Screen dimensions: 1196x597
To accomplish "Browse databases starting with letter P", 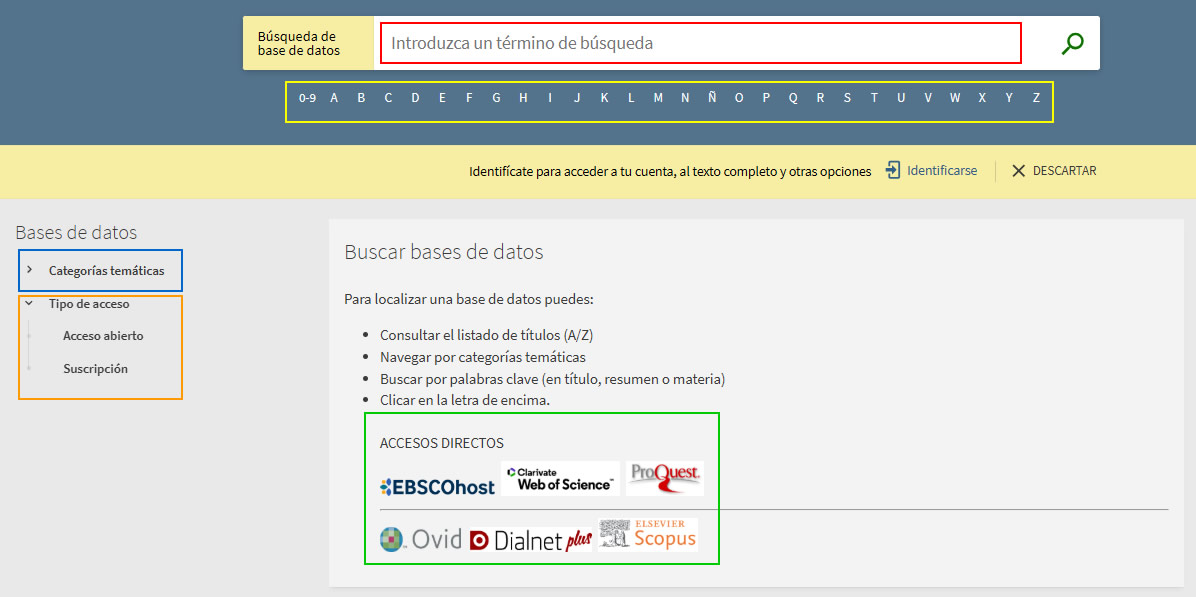I will coord(766,98).
